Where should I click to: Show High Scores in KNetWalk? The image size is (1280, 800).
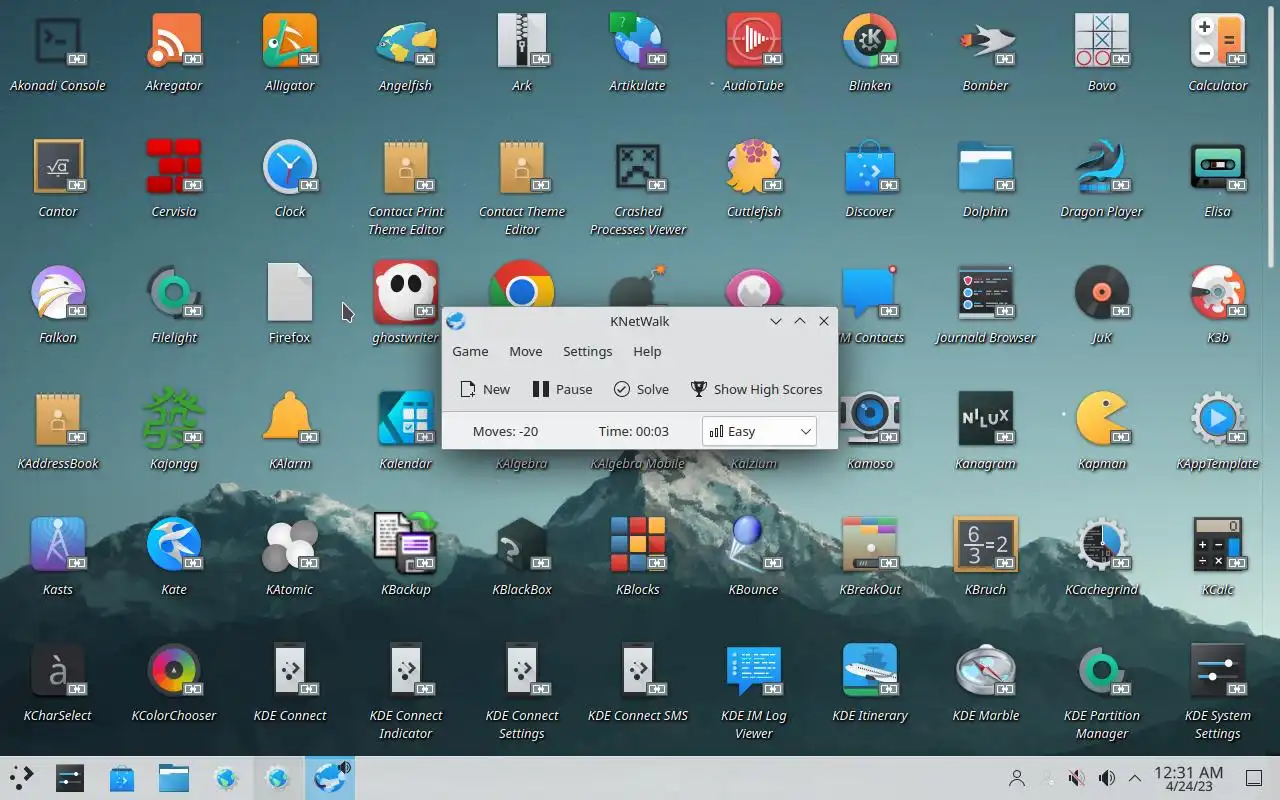(x=756, y=390)
